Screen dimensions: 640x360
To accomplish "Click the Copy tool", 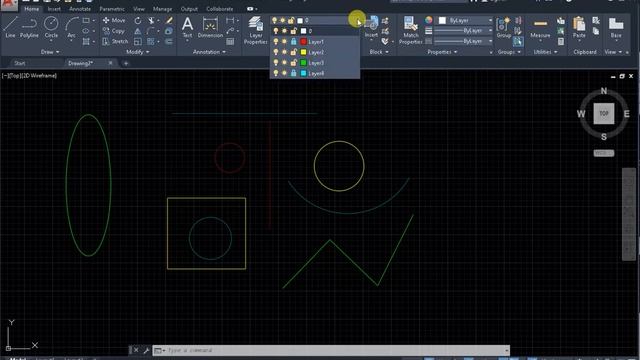I will click(114, 31).
